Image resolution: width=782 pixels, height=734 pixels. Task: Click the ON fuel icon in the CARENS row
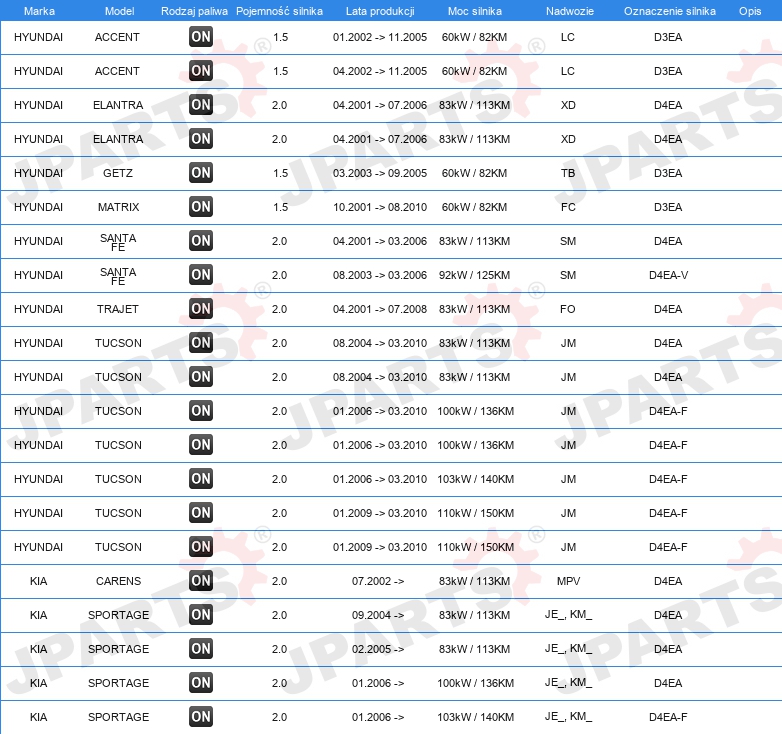coord(201,580)
